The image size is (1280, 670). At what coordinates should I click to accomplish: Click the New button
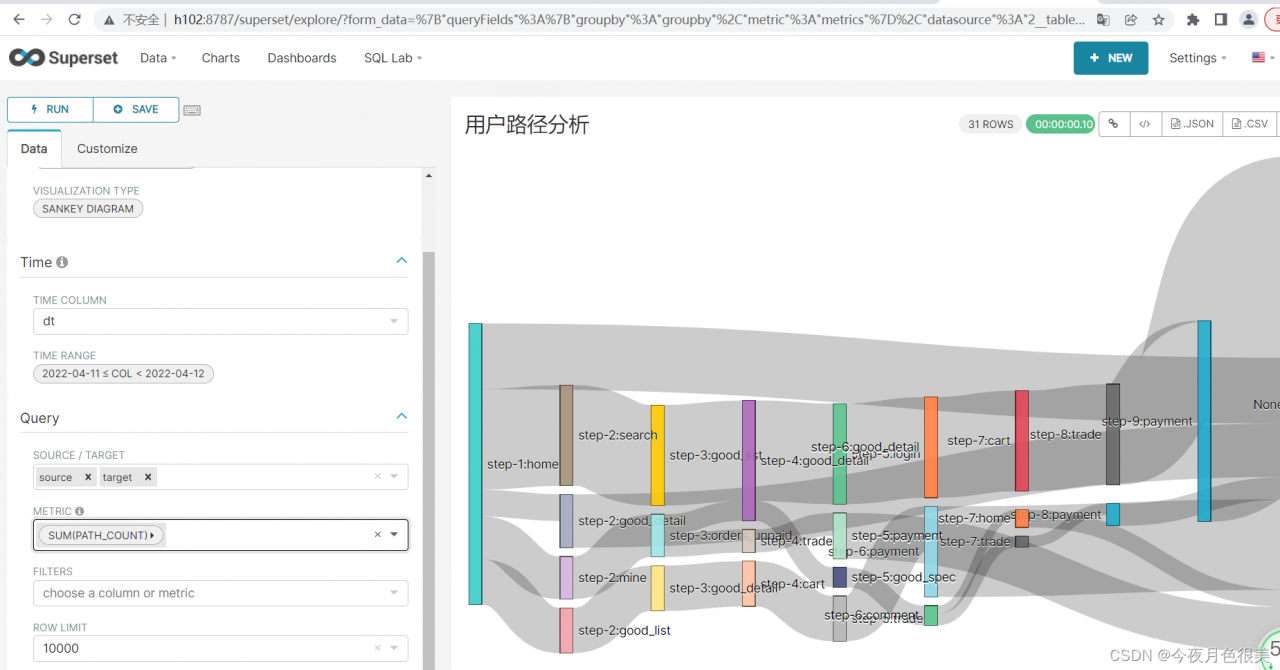click(1111, 58)
